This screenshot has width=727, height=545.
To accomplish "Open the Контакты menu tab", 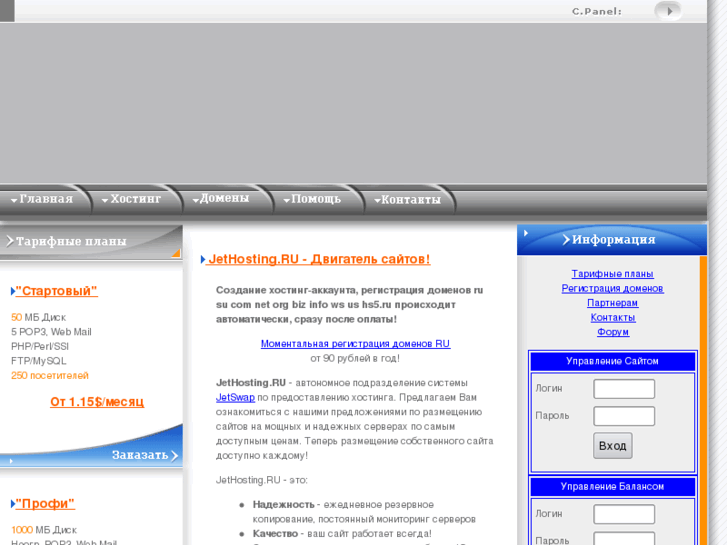I will pyautogui.click(x=408, y=199).
